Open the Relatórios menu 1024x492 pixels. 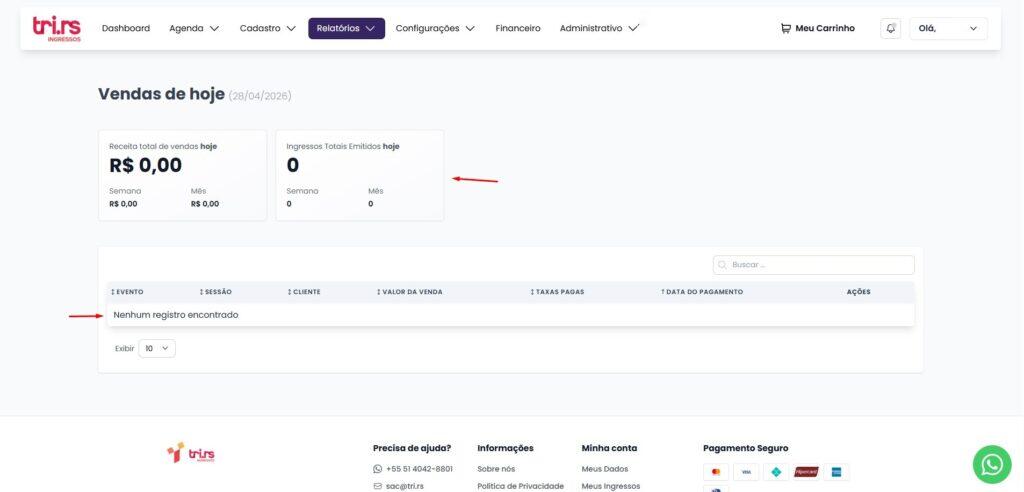point(346,28)
